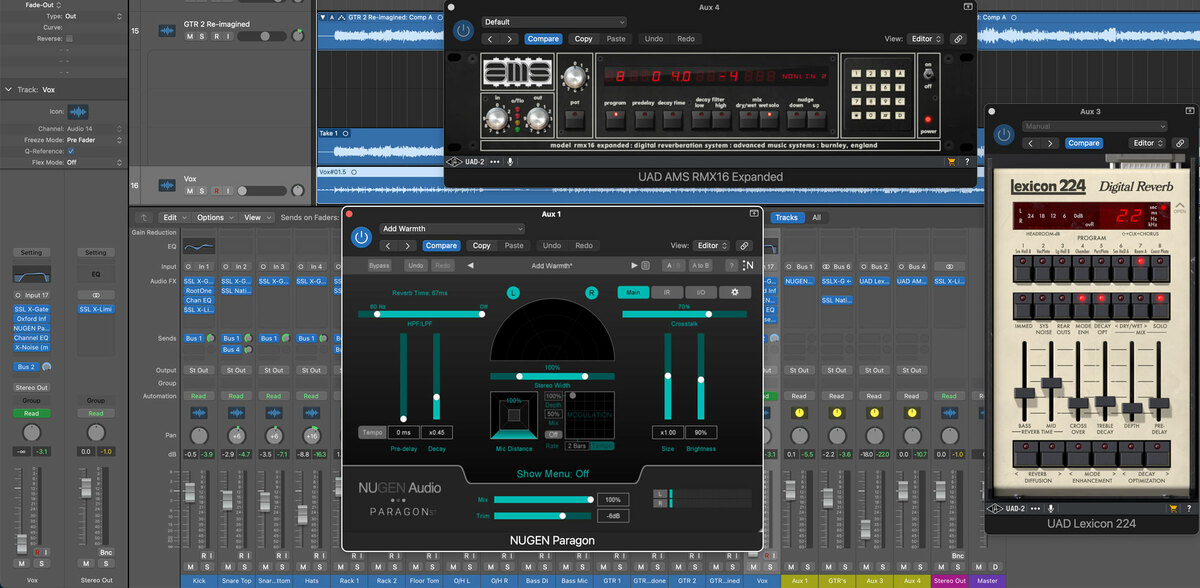Click the Vox track waveform icon in inspector
Viewport: 1200px width, 588px height.
pyautogui.click(x=77, y=112)
